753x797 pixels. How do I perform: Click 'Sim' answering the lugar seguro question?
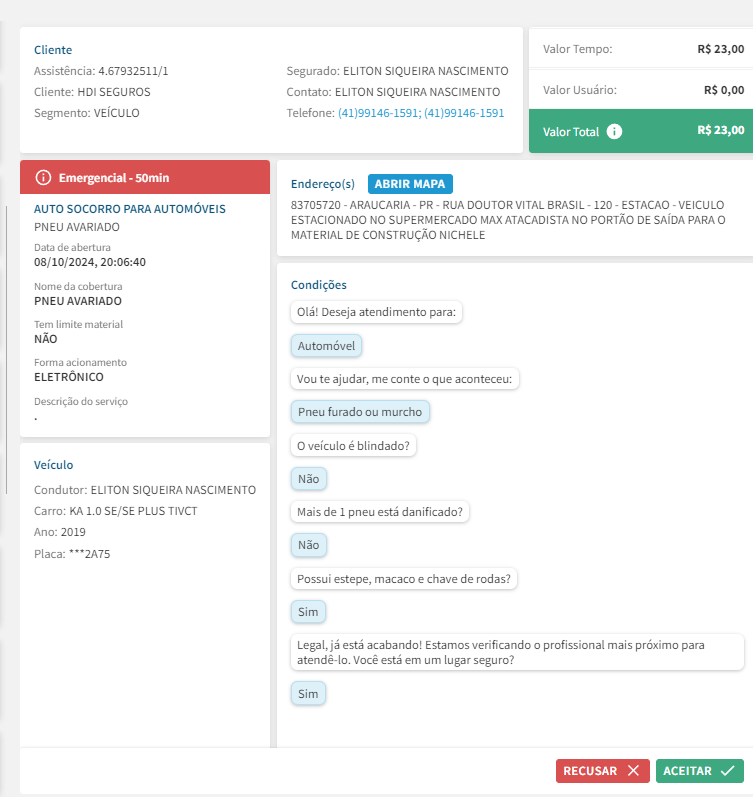[308, 693]
